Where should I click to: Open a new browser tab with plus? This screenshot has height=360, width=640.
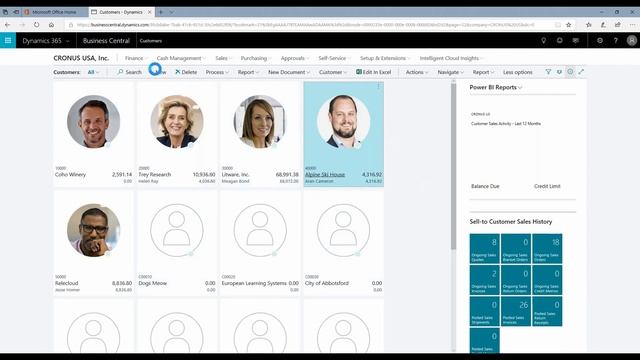click(161, 12)
